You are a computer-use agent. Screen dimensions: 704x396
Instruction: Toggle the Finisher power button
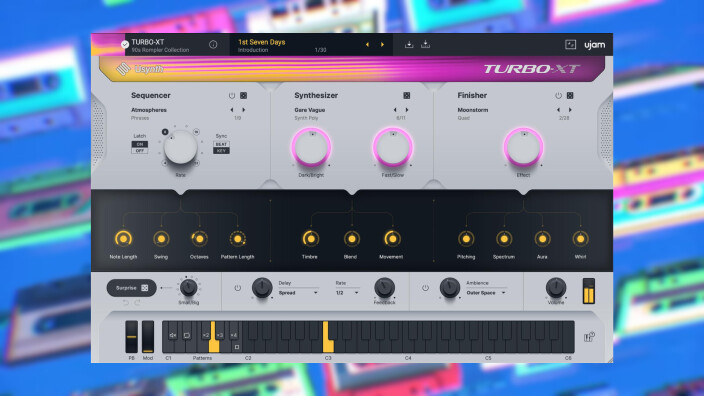pyautogui.click(x=558, y=96)
